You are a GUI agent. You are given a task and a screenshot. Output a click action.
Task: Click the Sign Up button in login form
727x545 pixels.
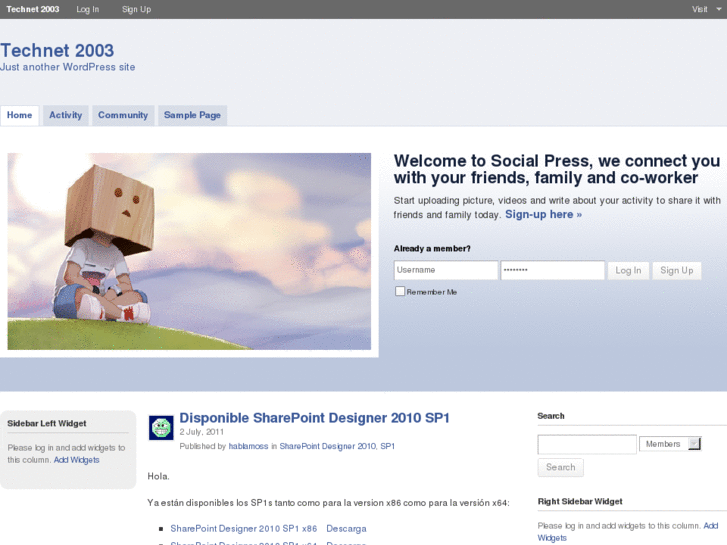coord(677,270)
